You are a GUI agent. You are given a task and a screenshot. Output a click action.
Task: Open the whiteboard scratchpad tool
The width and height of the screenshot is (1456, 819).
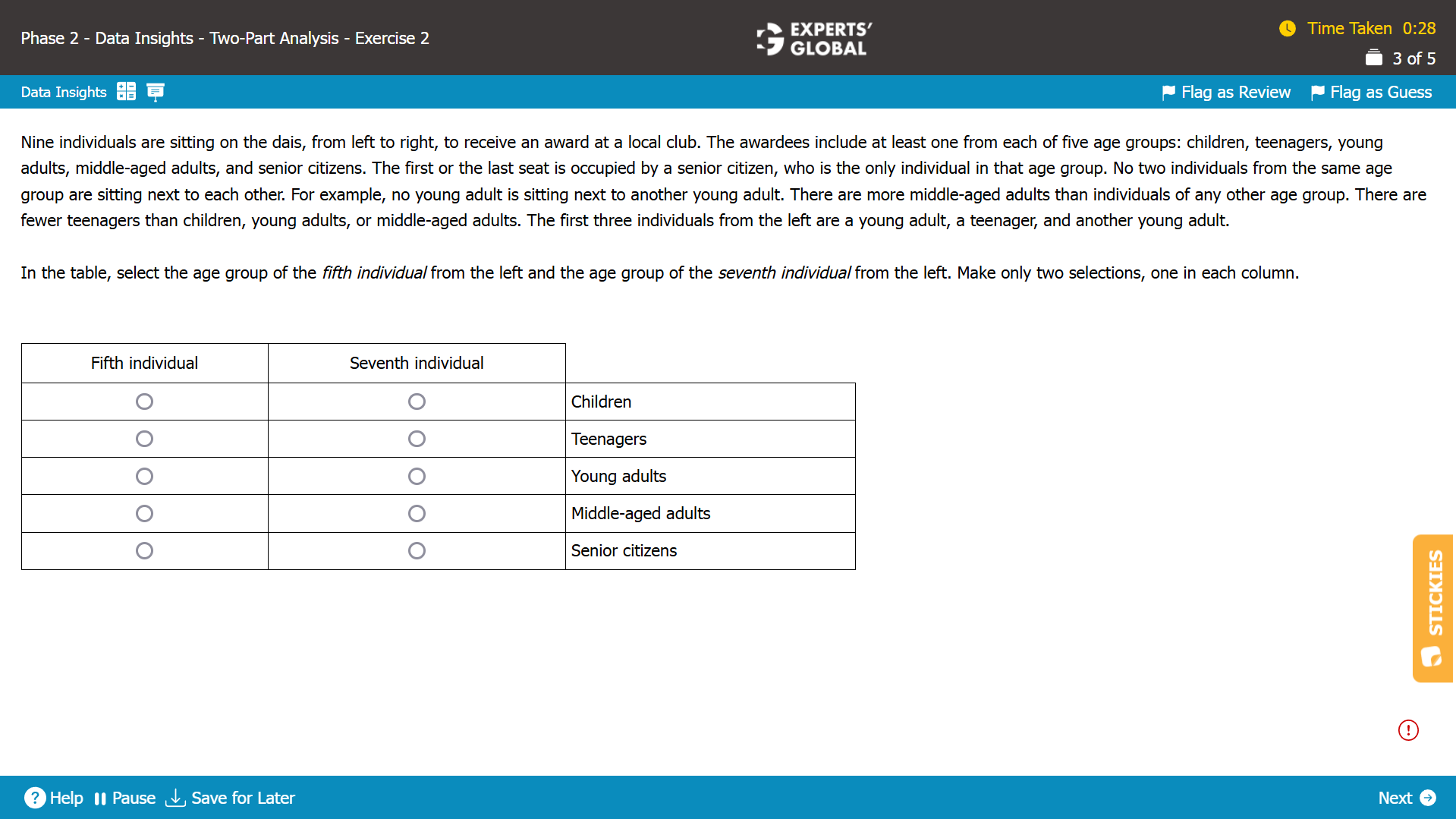point(156,91)
